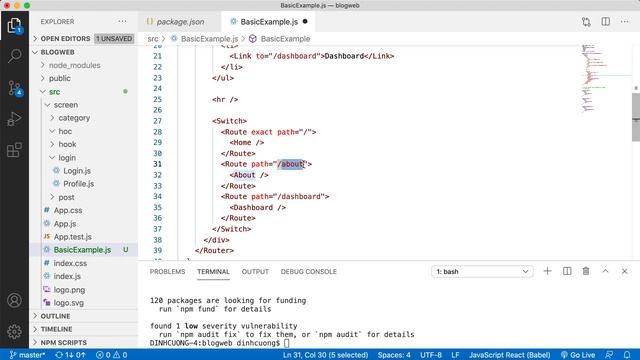Open logo.svg file

click(69, 303)
